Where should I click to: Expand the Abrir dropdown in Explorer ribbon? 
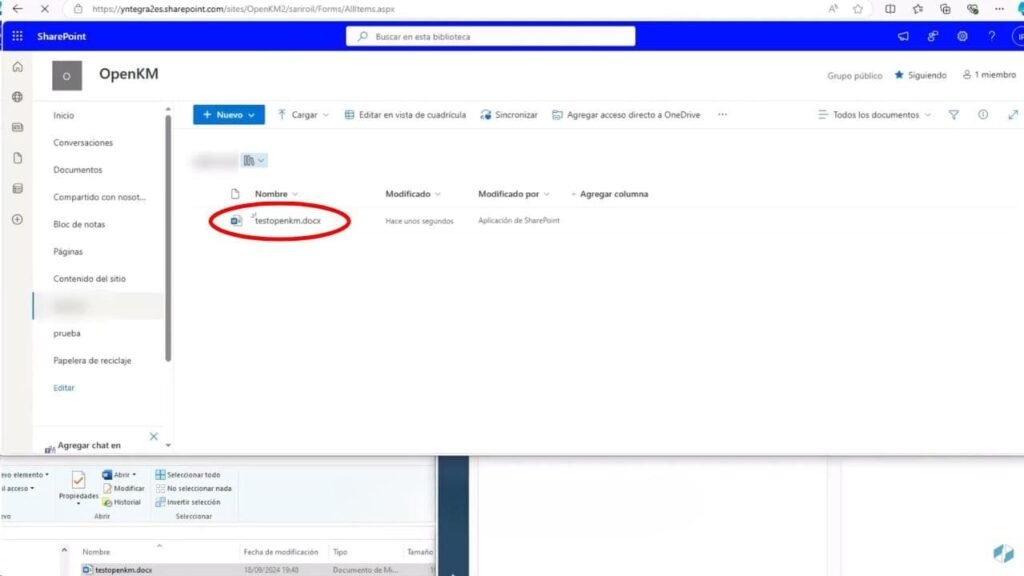tap(134, 475)
